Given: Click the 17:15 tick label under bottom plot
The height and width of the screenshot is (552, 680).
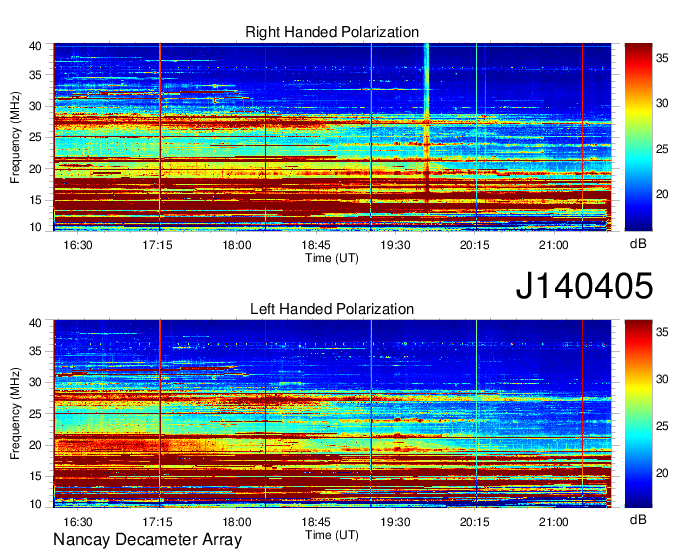Looking at the screenshot, I should [x=157, y=522].
